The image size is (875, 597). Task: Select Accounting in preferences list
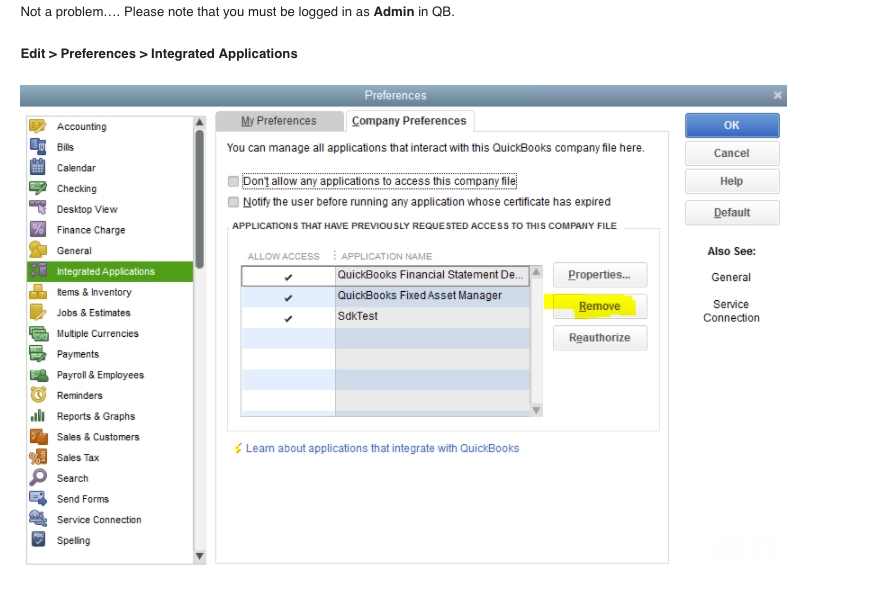coord(110,126)
